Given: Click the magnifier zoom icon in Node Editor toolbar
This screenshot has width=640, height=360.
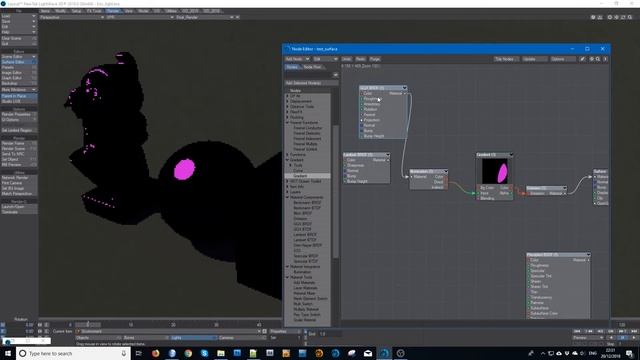Looking at the screenshot, I should [598, 59].
